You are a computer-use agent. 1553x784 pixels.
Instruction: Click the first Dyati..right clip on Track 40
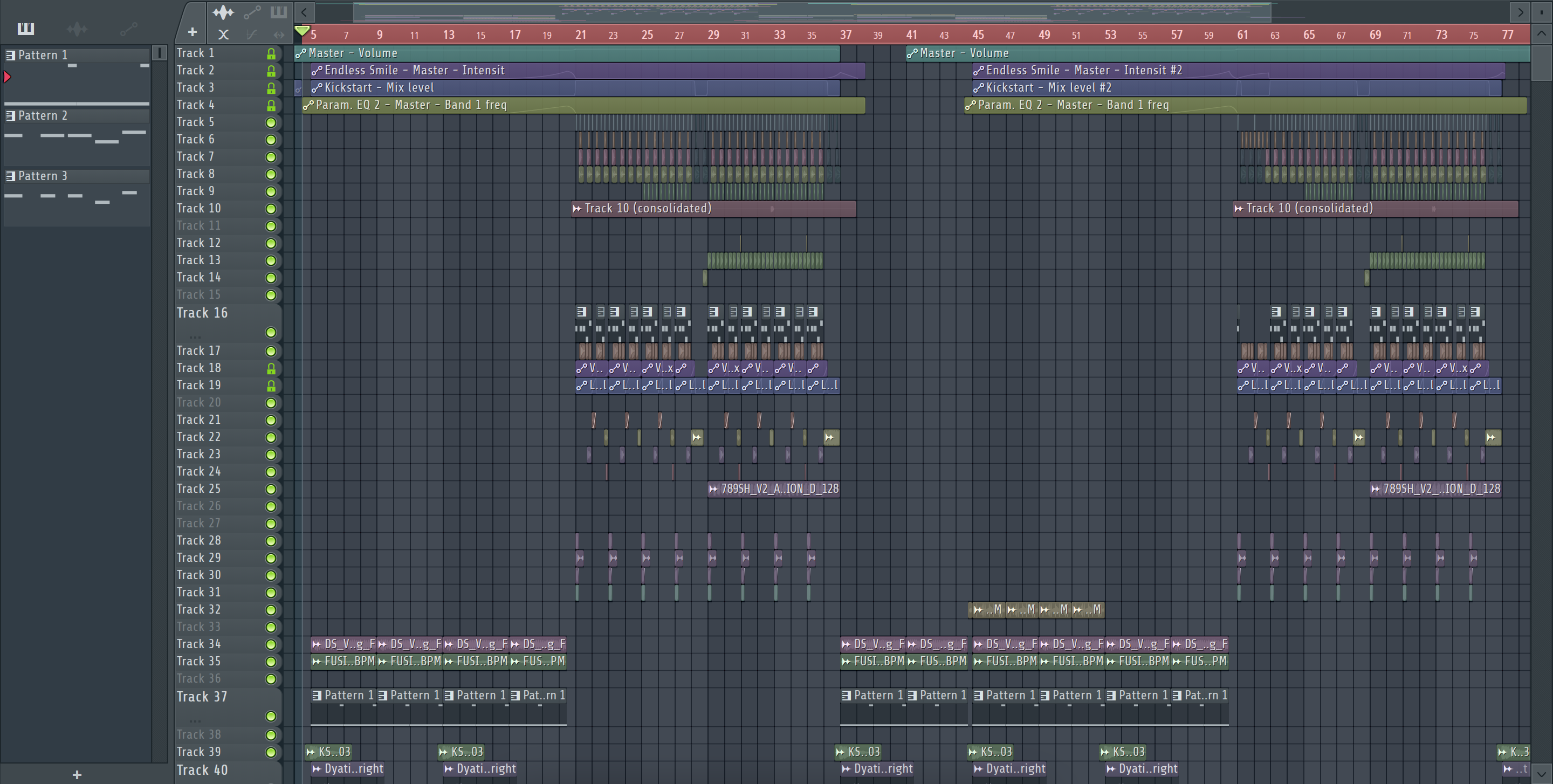pyautogui.click(x=348, y=769)
